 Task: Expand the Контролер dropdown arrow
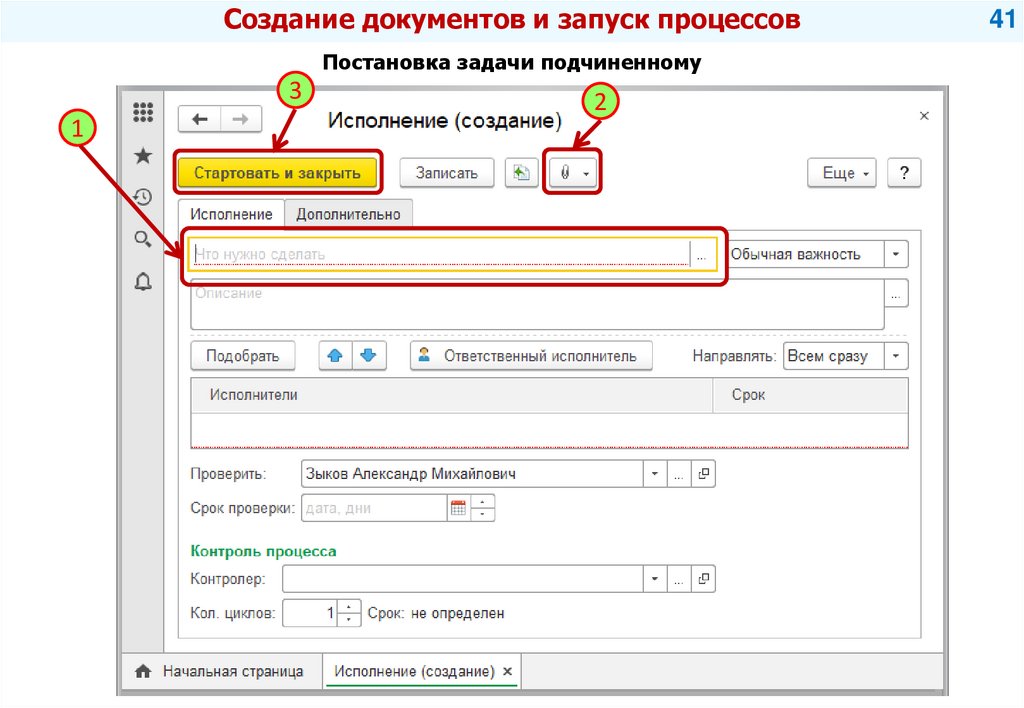coord(654,579)
